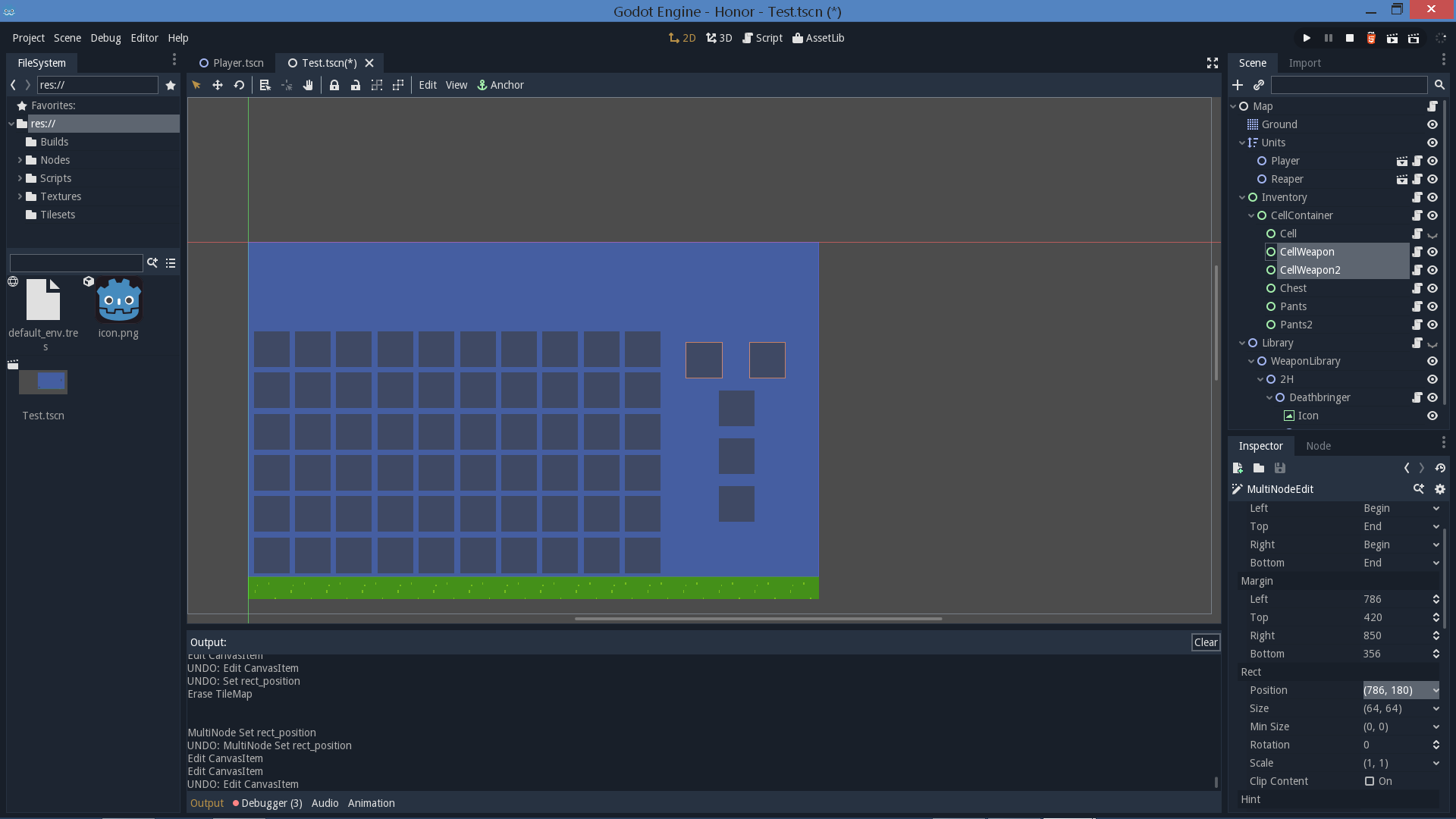This screenshot has height=819, width=1456.
Task: Collapse the WeaponLibrary node
Action: click(1251, 361)
